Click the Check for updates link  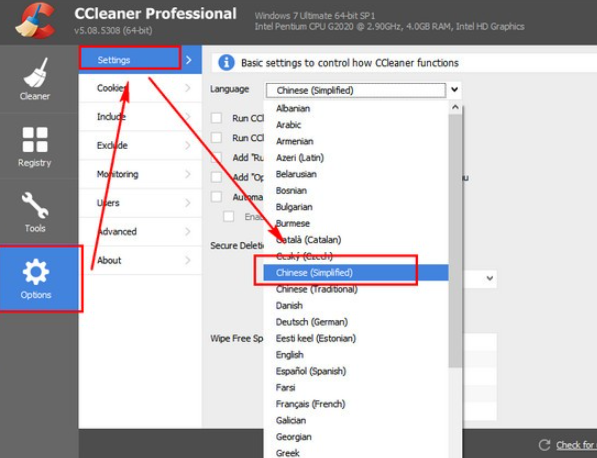(576, 445)
